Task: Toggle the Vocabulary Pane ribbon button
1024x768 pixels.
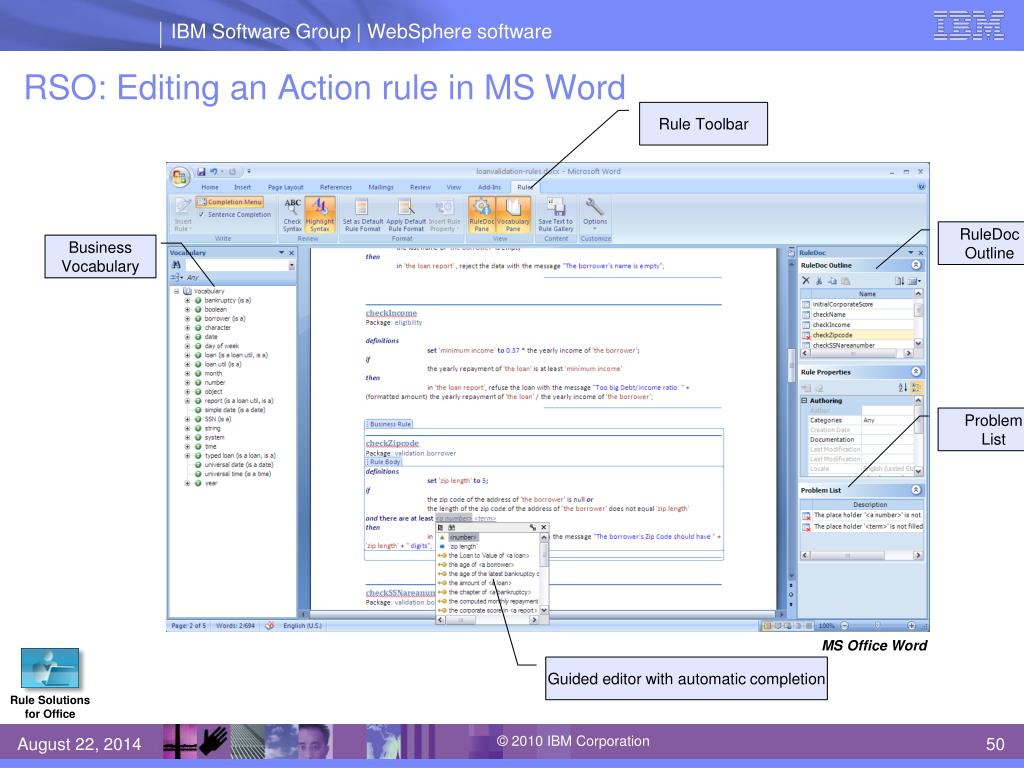Action: pyautogui.click(x=513, y=214)
